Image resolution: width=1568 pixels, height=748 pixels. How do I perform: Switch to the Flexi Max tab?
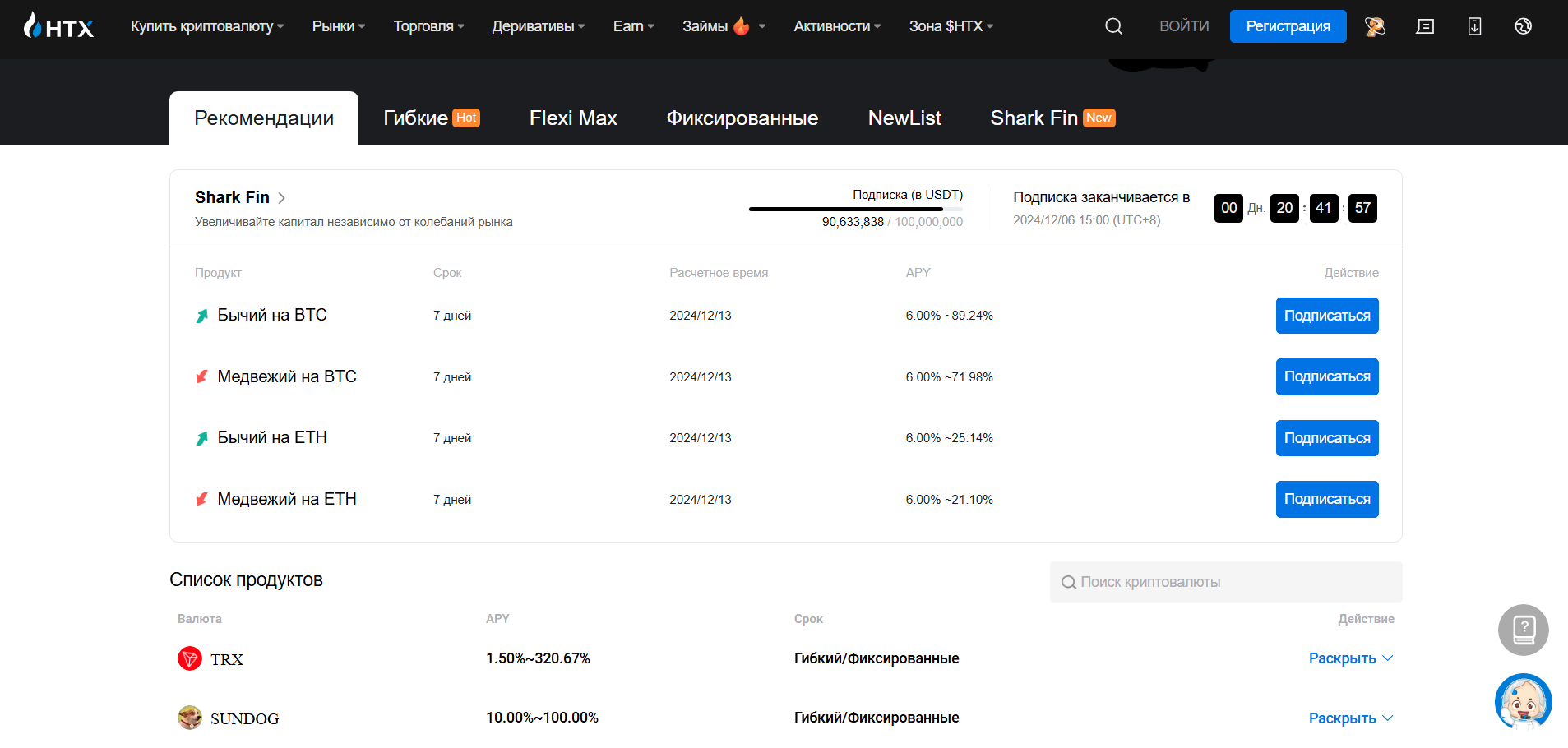tap(573, 118)
